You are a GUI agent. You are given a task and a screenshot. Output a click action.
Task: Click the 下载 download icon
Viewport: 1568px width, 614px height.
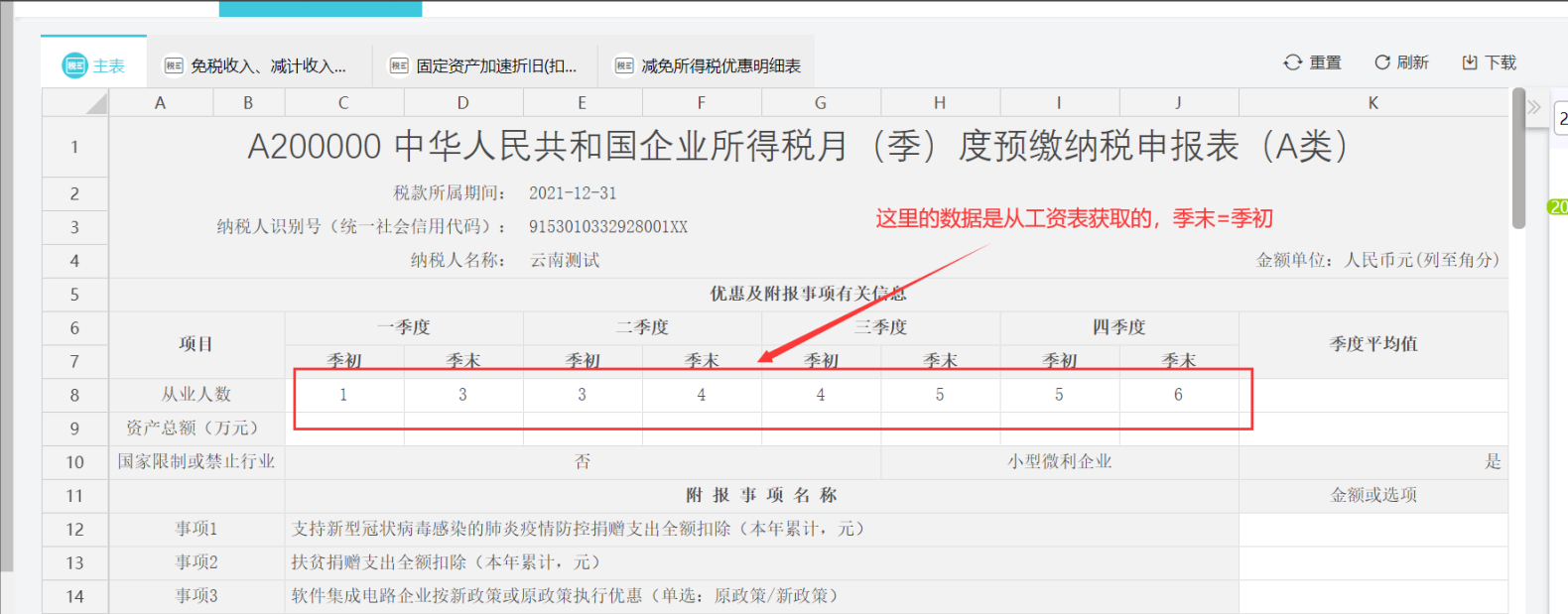coord(1470,62)
